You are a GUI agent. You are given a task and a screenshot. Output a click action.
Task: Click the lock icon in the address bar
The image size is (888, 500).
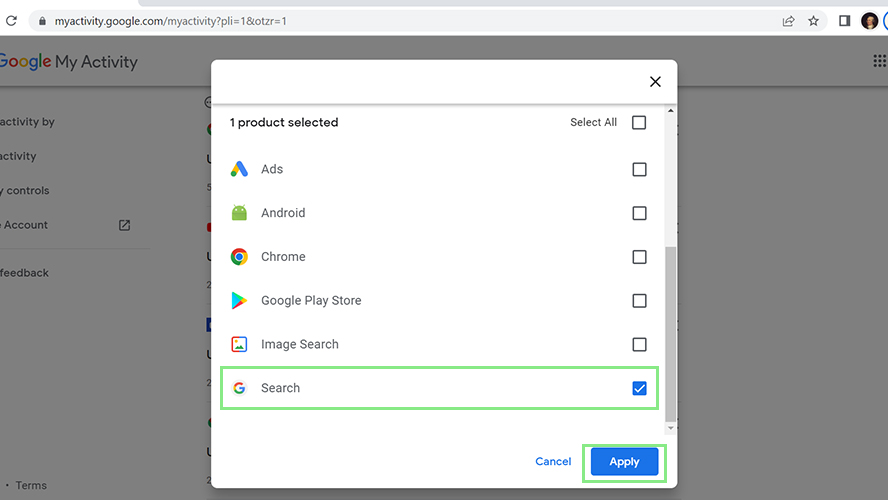click(42, 21)
